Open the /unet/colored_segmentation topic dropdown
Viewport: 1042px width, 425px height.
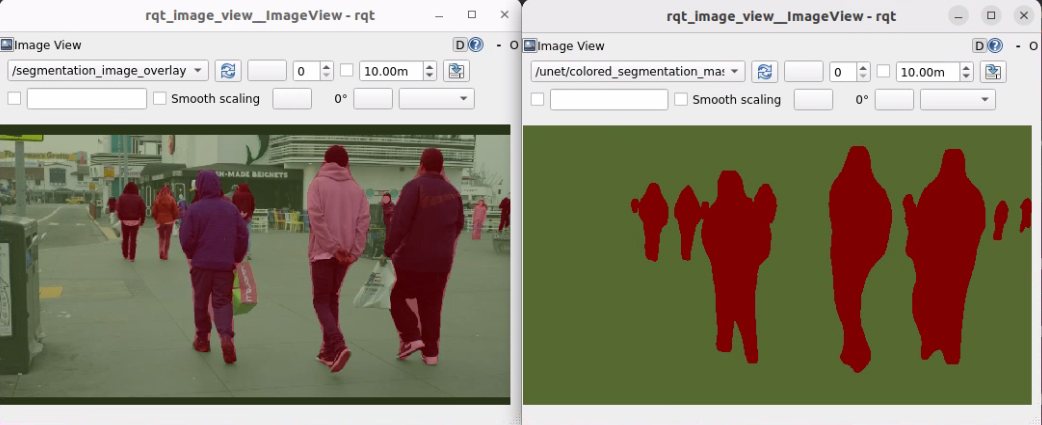638,71
